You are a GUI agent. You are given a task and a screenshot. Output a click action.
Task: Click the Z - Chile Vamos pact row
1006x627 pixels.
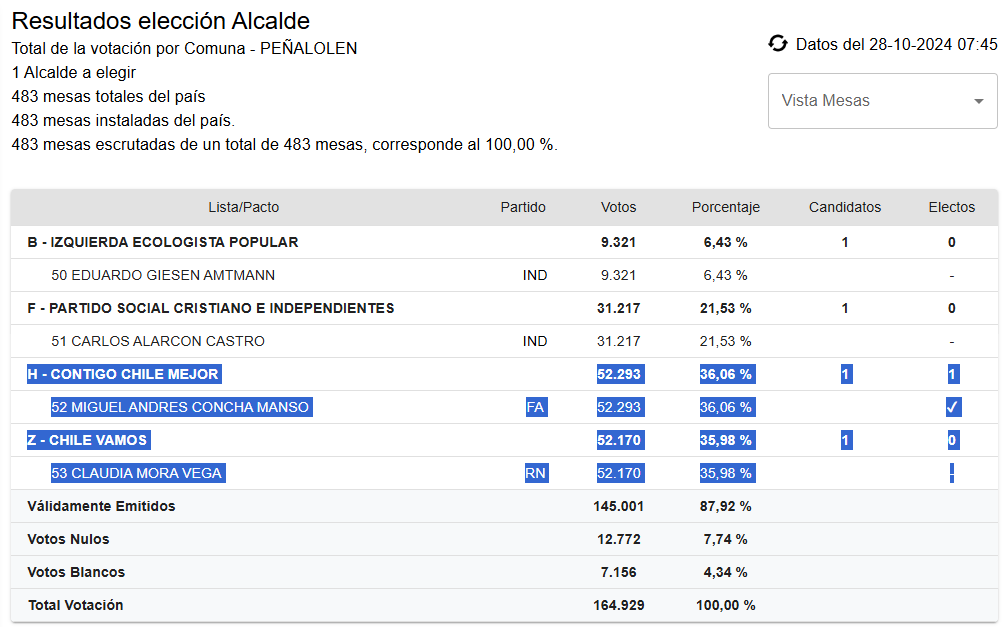point(88,440)
